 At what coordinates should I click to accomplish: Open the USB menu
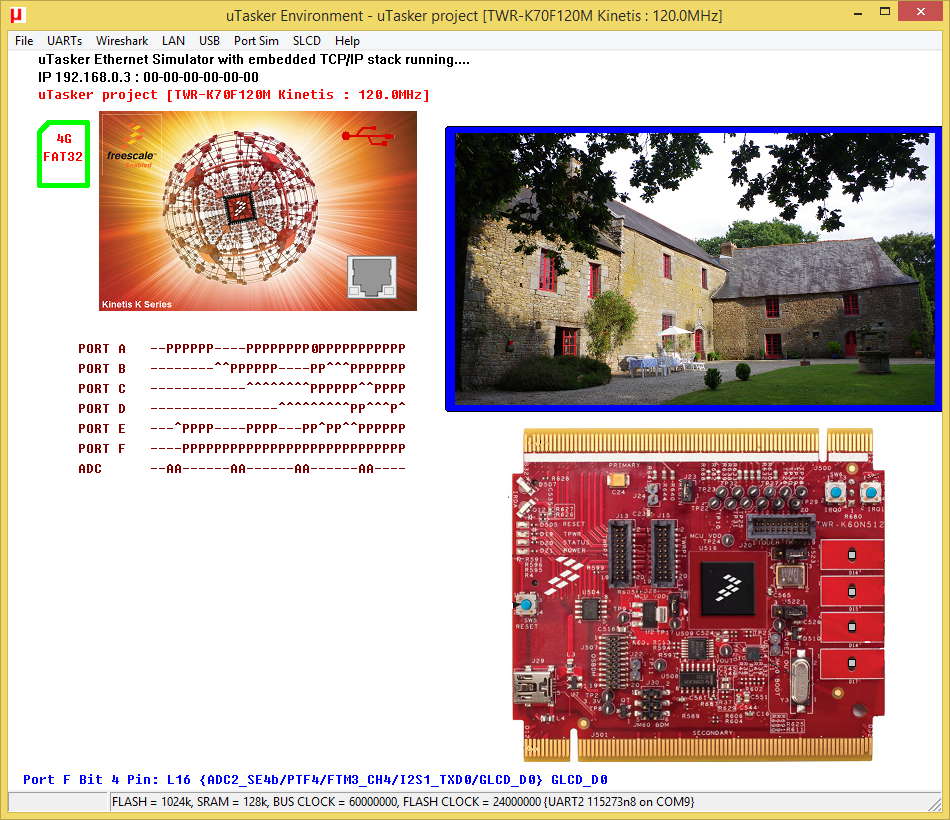(x=209, y=41)
